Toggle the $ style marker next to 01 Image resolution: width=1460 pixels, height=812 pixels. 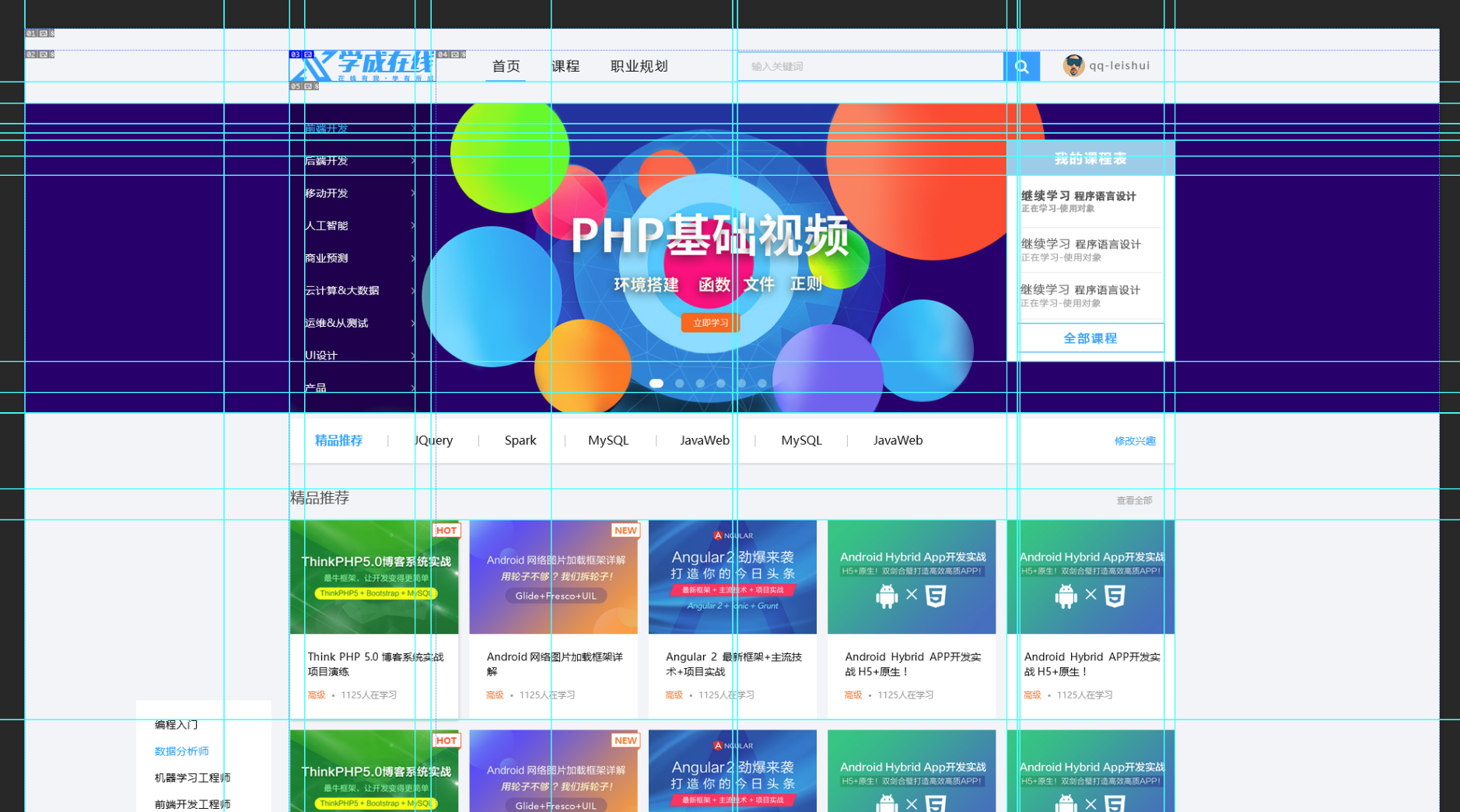click(x=52, y=33)
